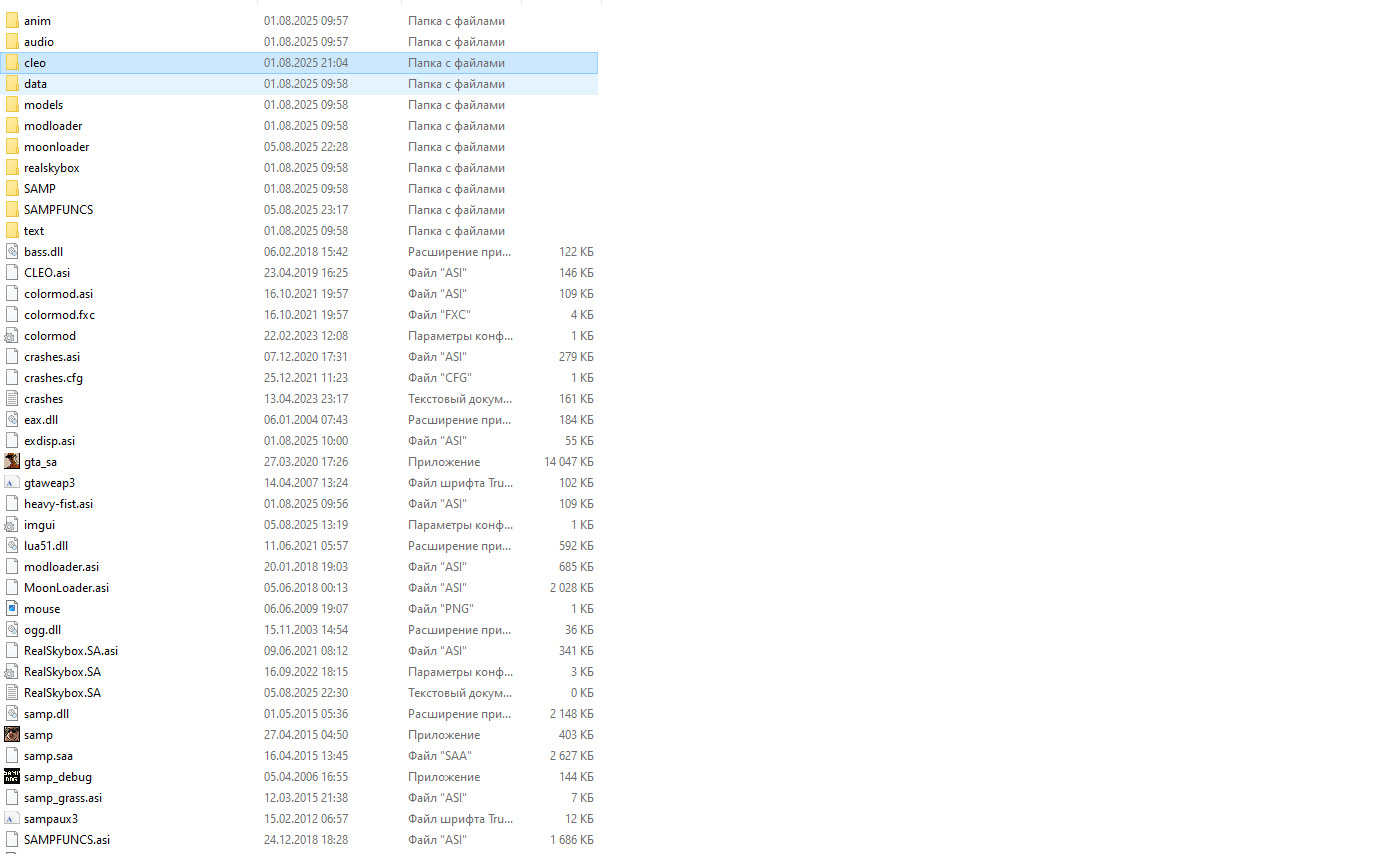This screenshot has height=854, width=1384.
Task: Select the heavy-fist.asi file name
Action: tap(58, 504)
